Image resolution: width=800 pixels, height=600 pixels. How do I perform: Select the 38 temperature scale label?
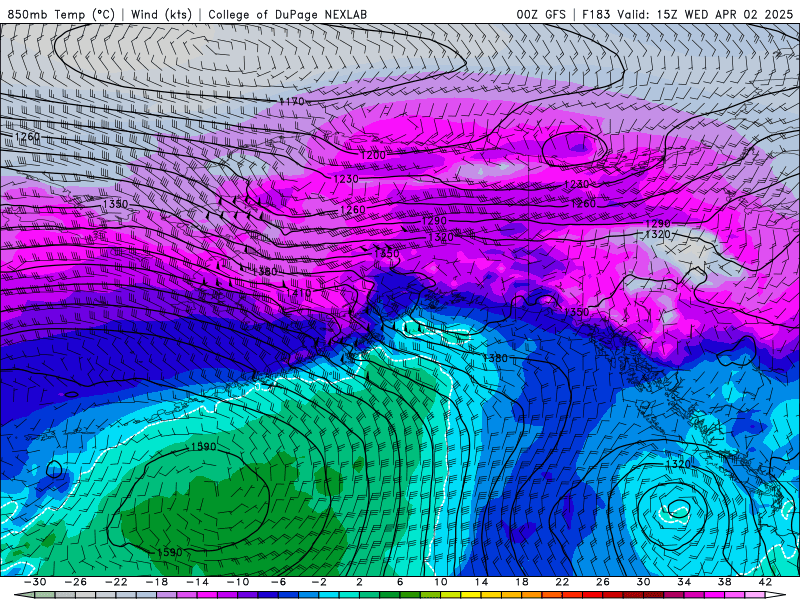(724, 582)
